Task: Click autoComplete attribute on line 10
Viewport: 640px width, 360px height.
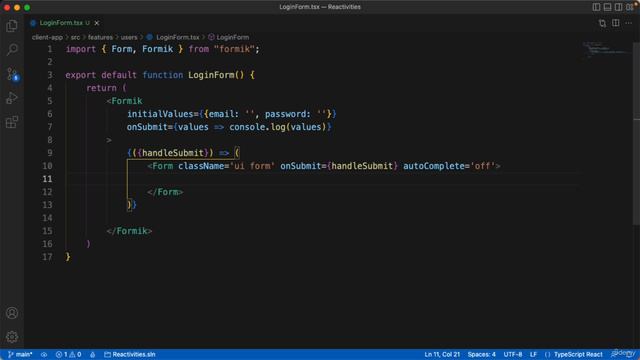Action: [x=434, y=166]
